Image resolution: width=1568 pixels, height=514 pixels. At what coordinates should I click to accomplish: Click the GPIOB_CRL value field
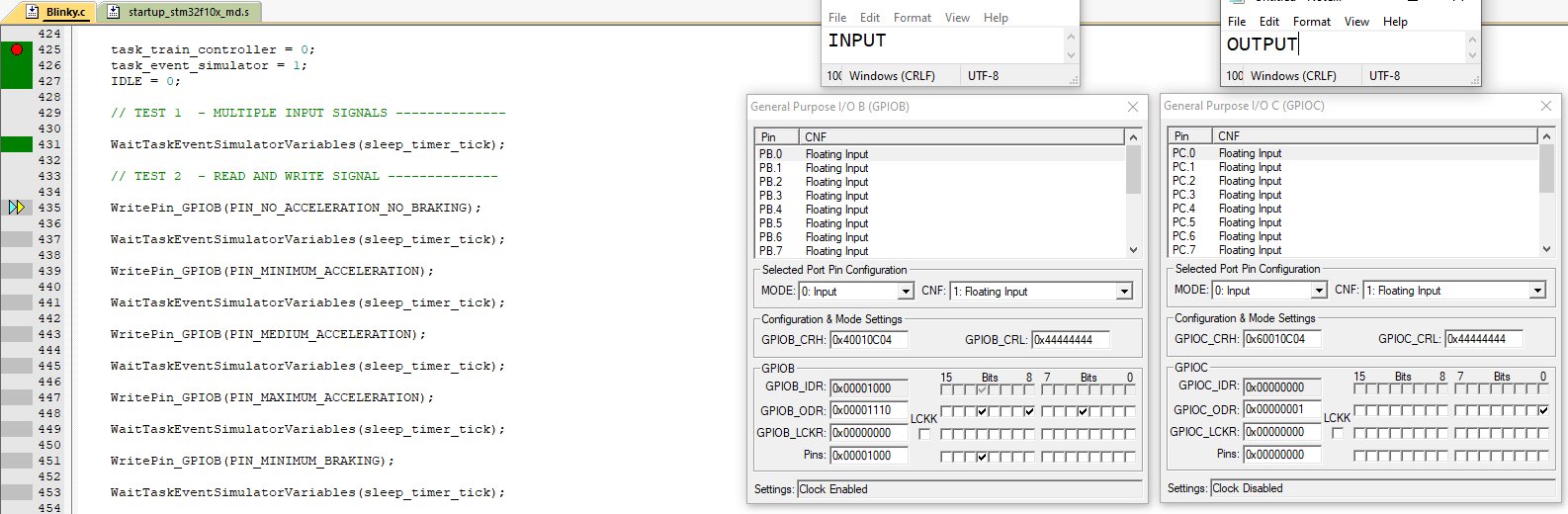[x=1070, y=340]
